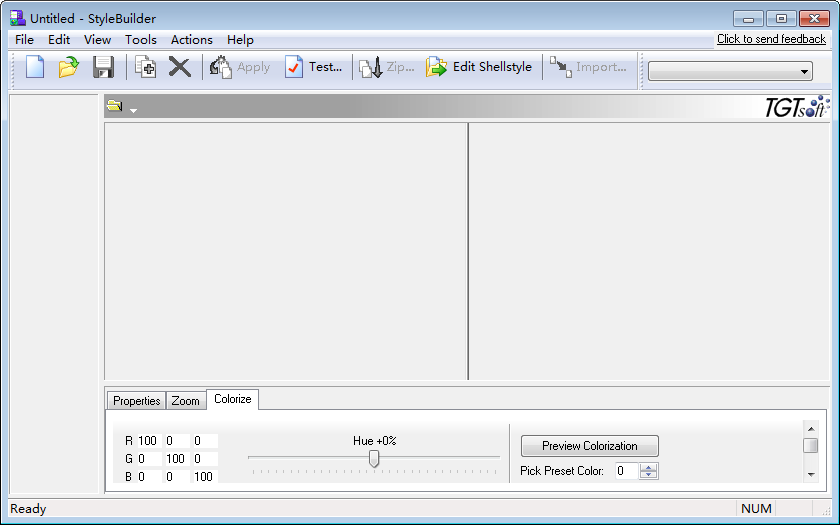Close the StyleBuilder window

pos(814,19)
